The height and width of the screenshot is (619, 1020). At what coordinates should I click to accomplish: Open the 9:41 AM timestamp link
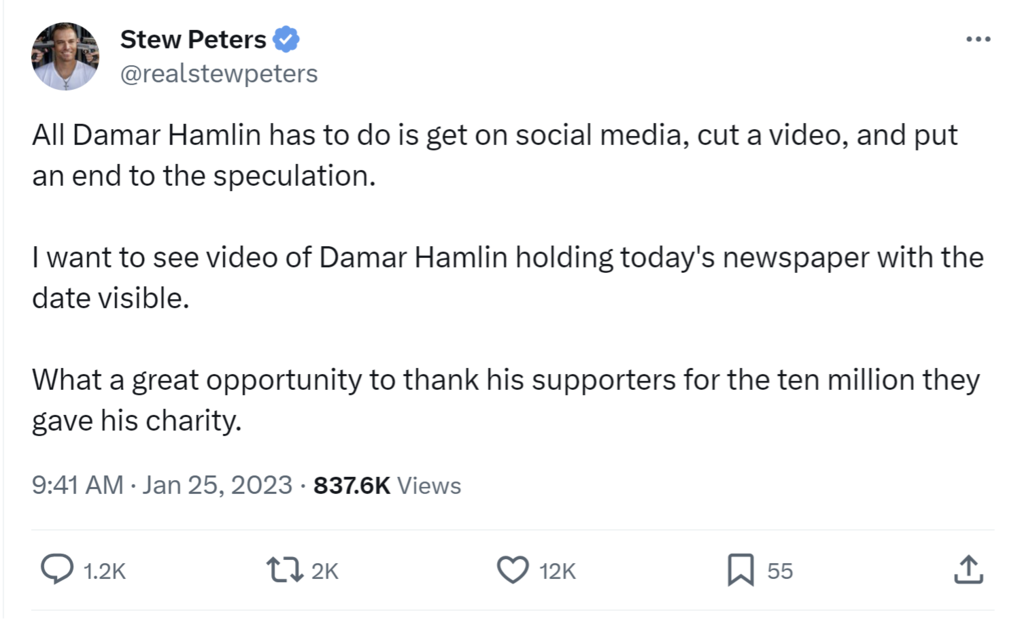pyautogui.click(x=77, y=485)
